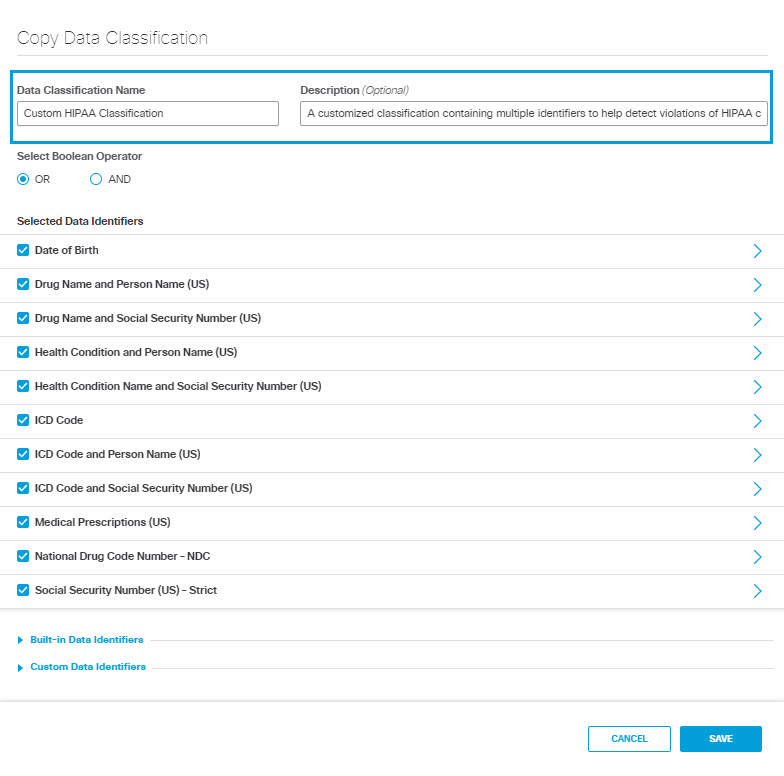Screen dimensions: 784x776
Task: Uncheck Drug Name and Social Security Number (US)
Action: (23, 318)
